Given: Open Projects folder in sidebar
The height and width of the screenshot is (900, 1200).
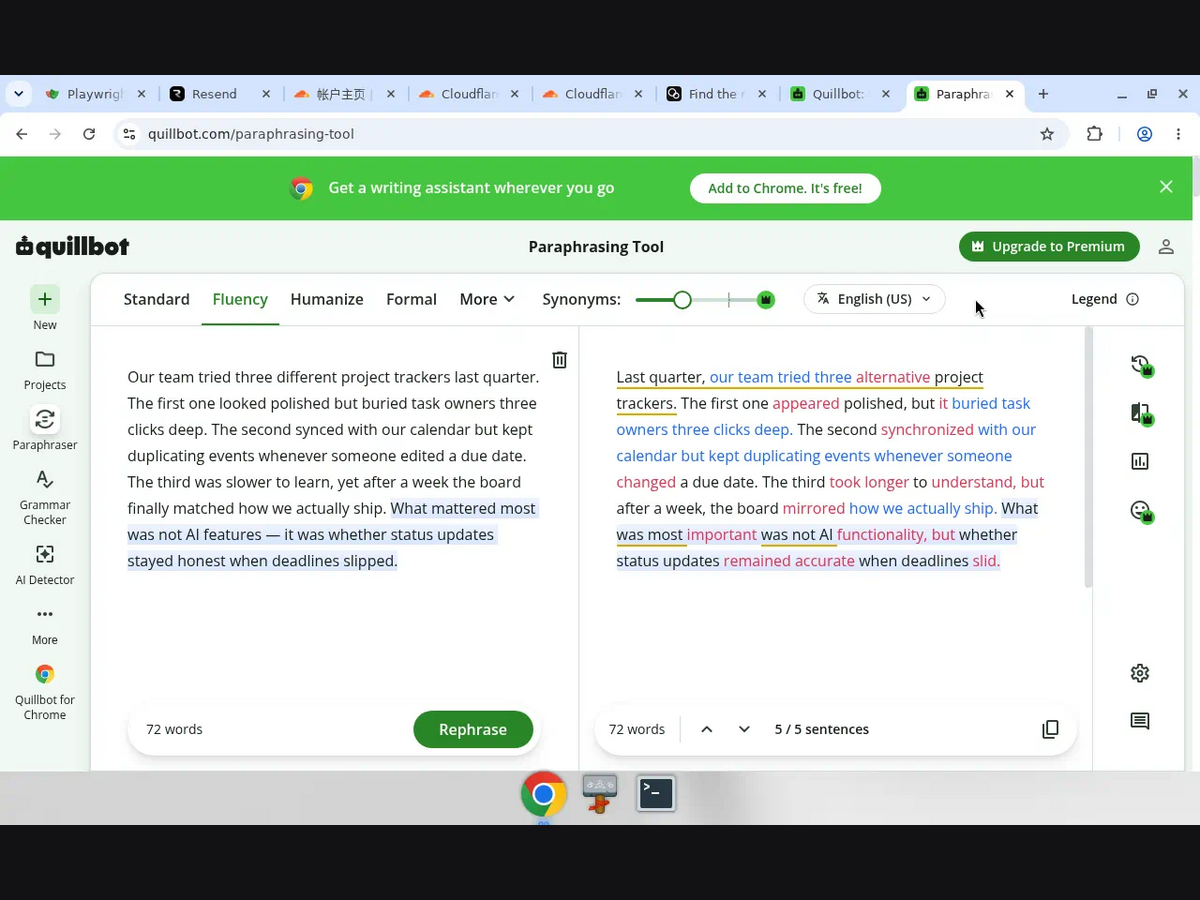Looking at the screenshot, I should coord(45,359).
